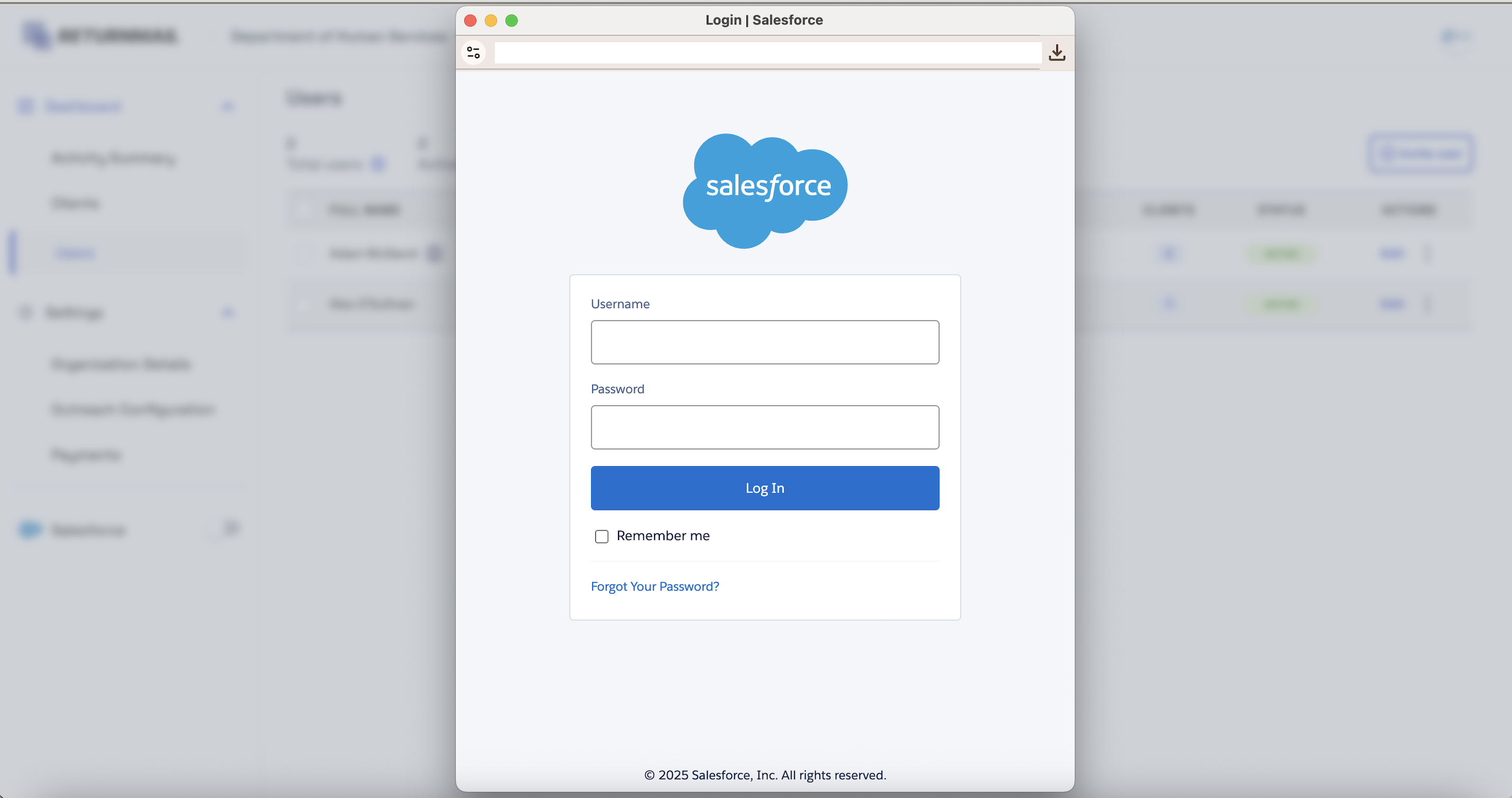
Task: Minimize the login window with yellow button
Action: (491, 21)
